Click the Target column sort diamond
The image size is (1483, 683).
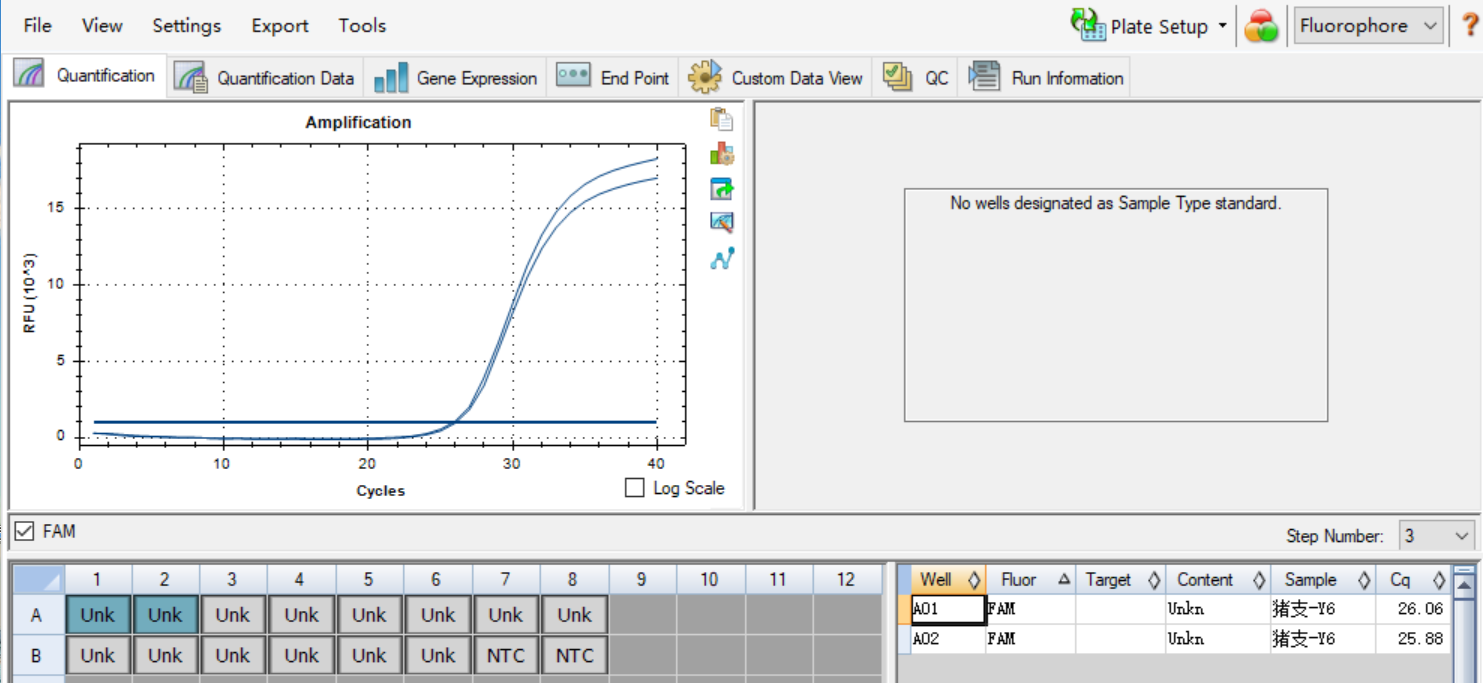[1153, 580]
